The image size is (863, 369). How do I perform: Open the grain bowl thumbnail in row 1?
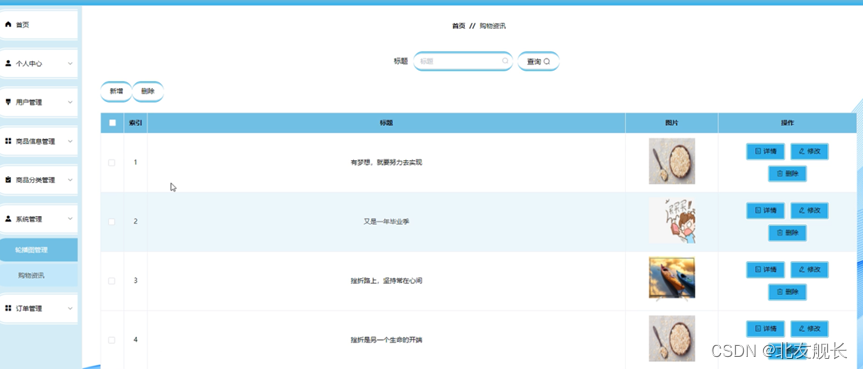coord(671,161)
